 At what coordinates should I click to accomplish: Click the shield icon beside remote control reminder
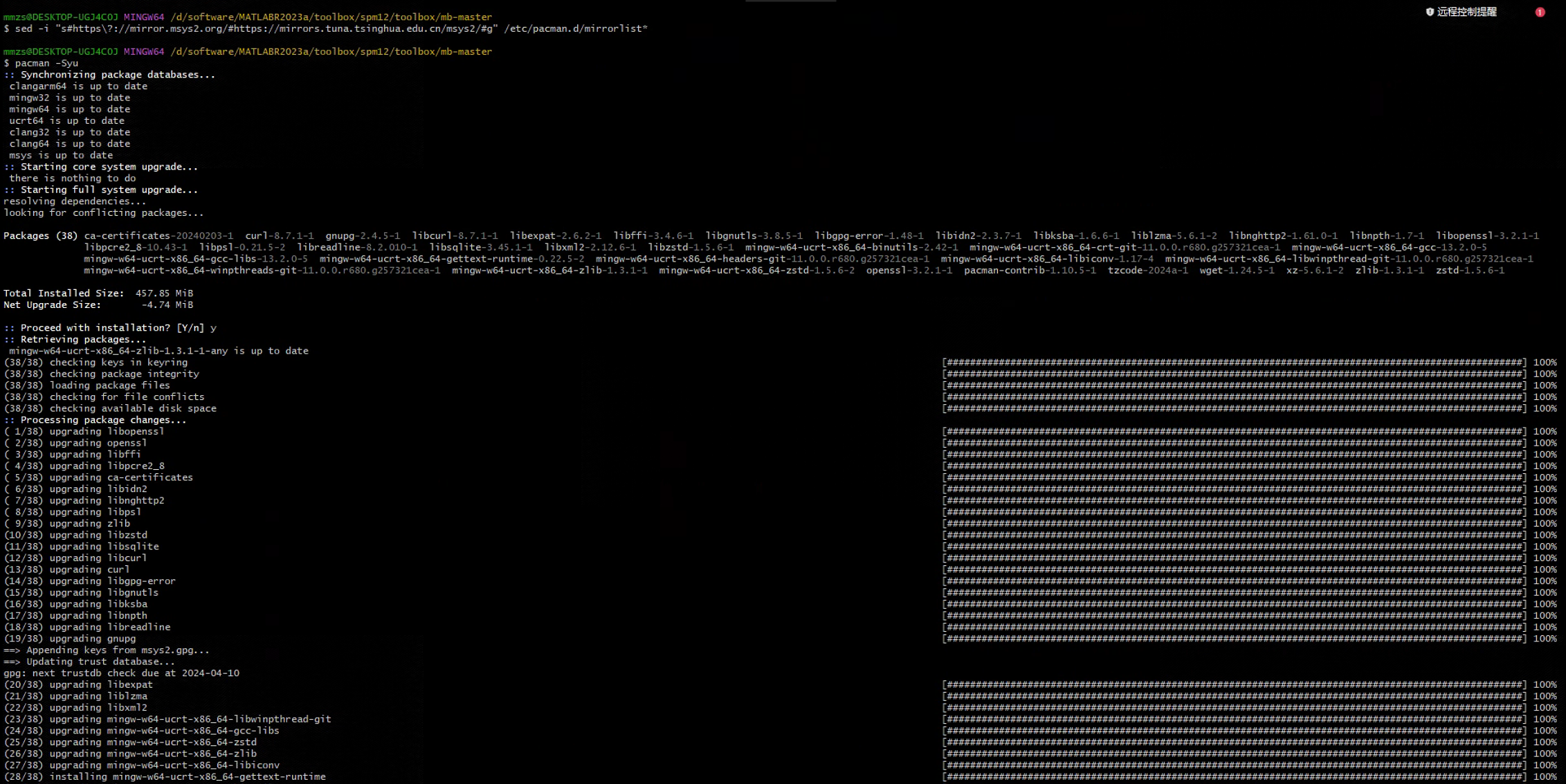pyautogui.click(x=1430, y=12)
